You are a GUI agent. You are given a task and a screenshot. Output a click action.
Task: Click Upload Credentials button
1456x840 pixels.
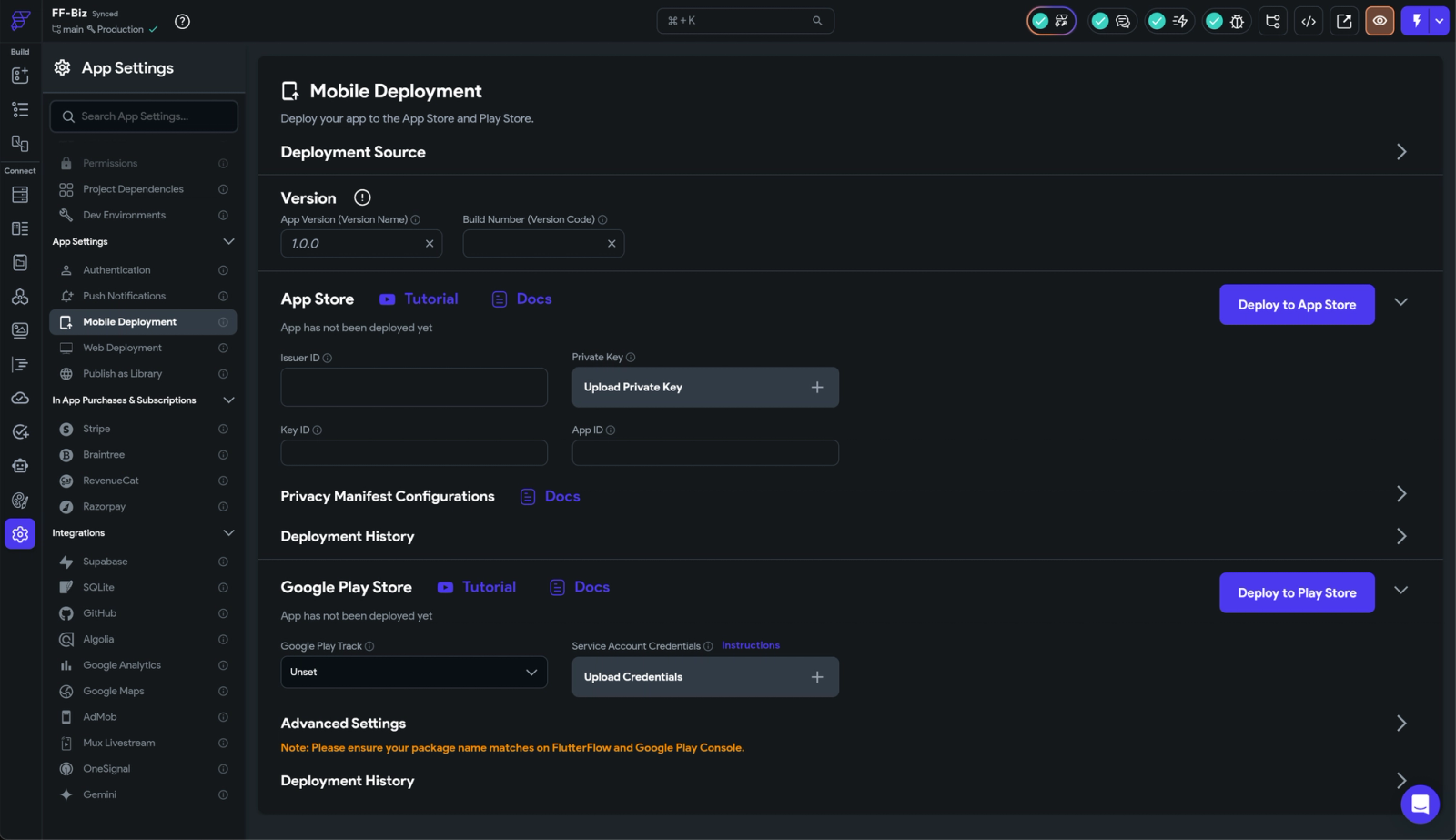pyautogui.click(x=705, y=677)
